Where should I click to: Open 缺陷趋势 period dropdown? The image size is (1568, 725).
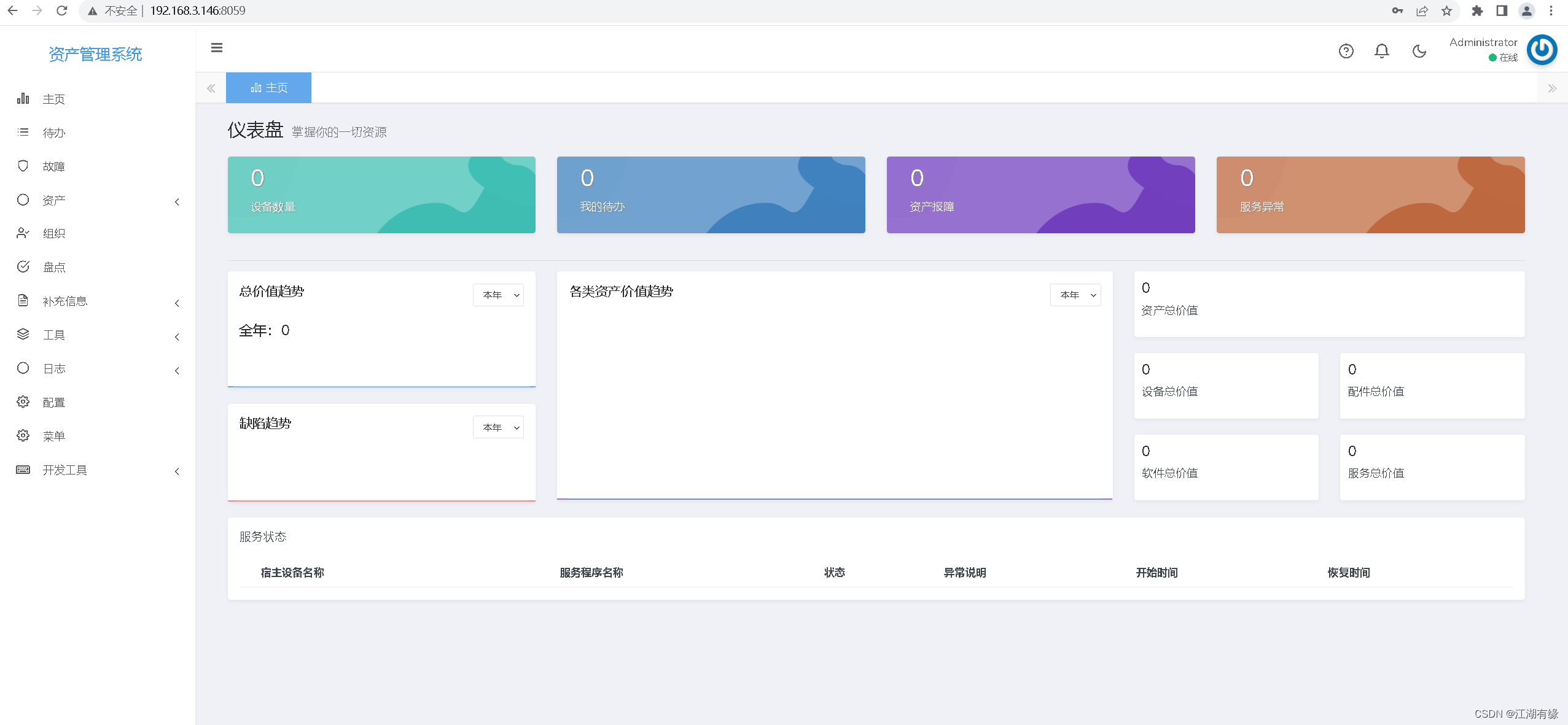pyautogui.click(x=498, y=427)
